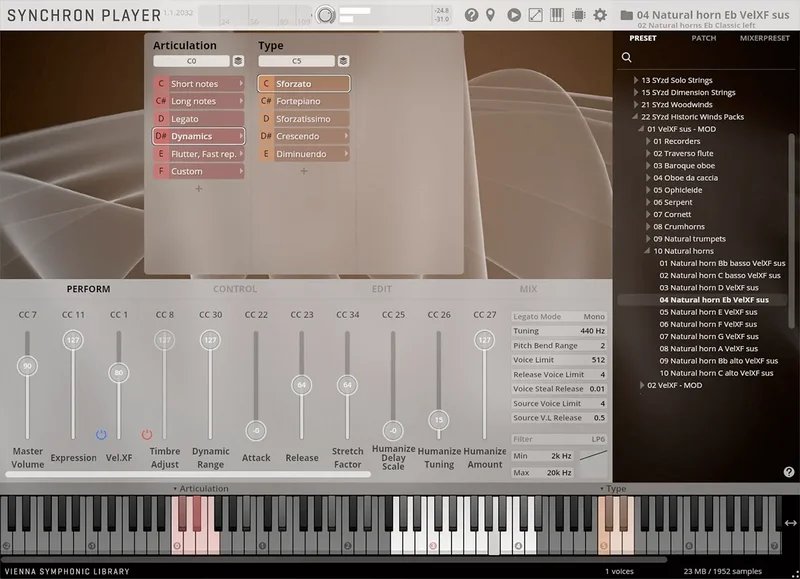800x579 pixels.
Task: Click Tuning 440 Hz value field
Action: pyautogui.click(x=559, y=331)
